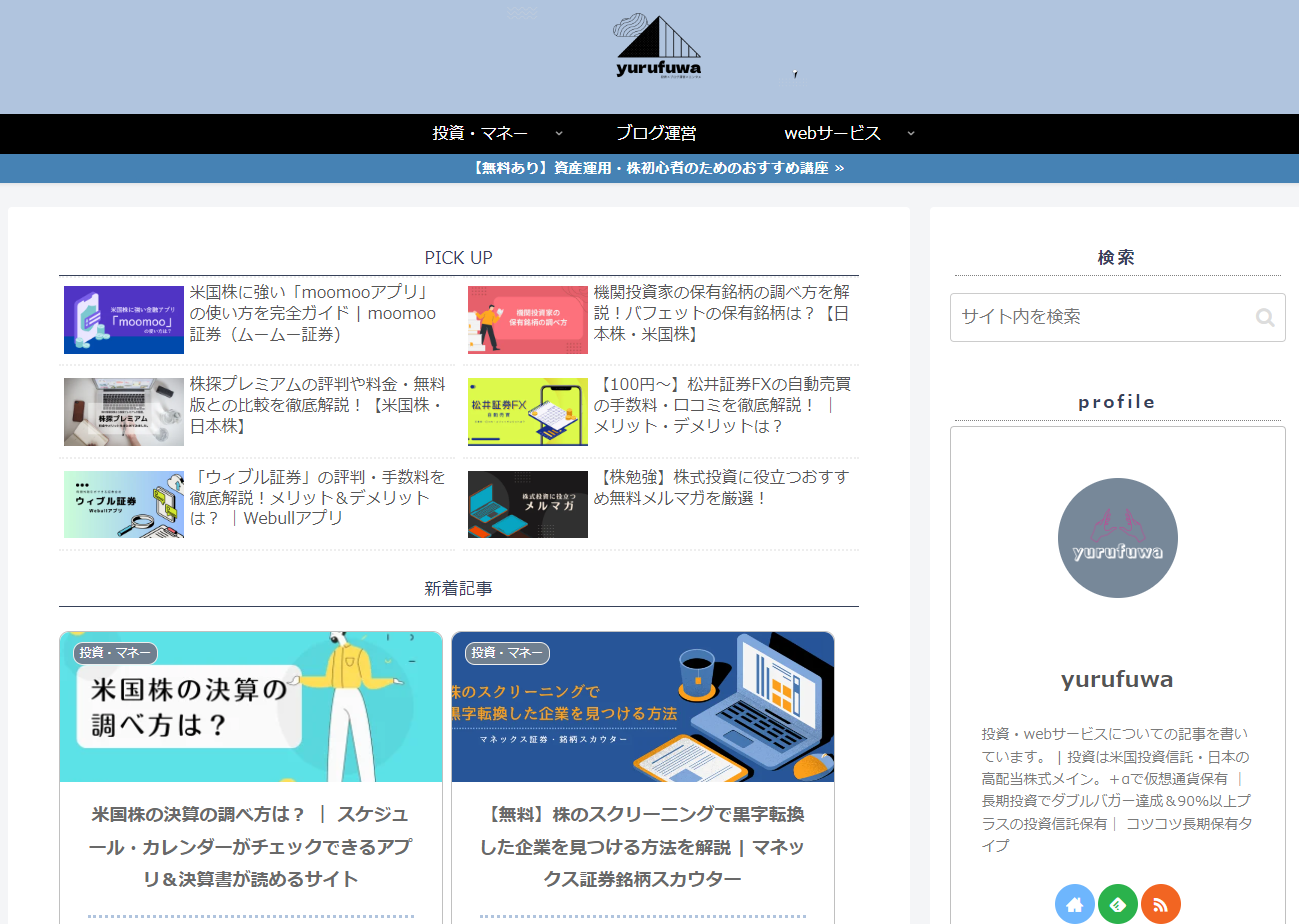Open the 株のスクリーニング card image
Viewport: 1299px width, 924px height.
(643, 707)
